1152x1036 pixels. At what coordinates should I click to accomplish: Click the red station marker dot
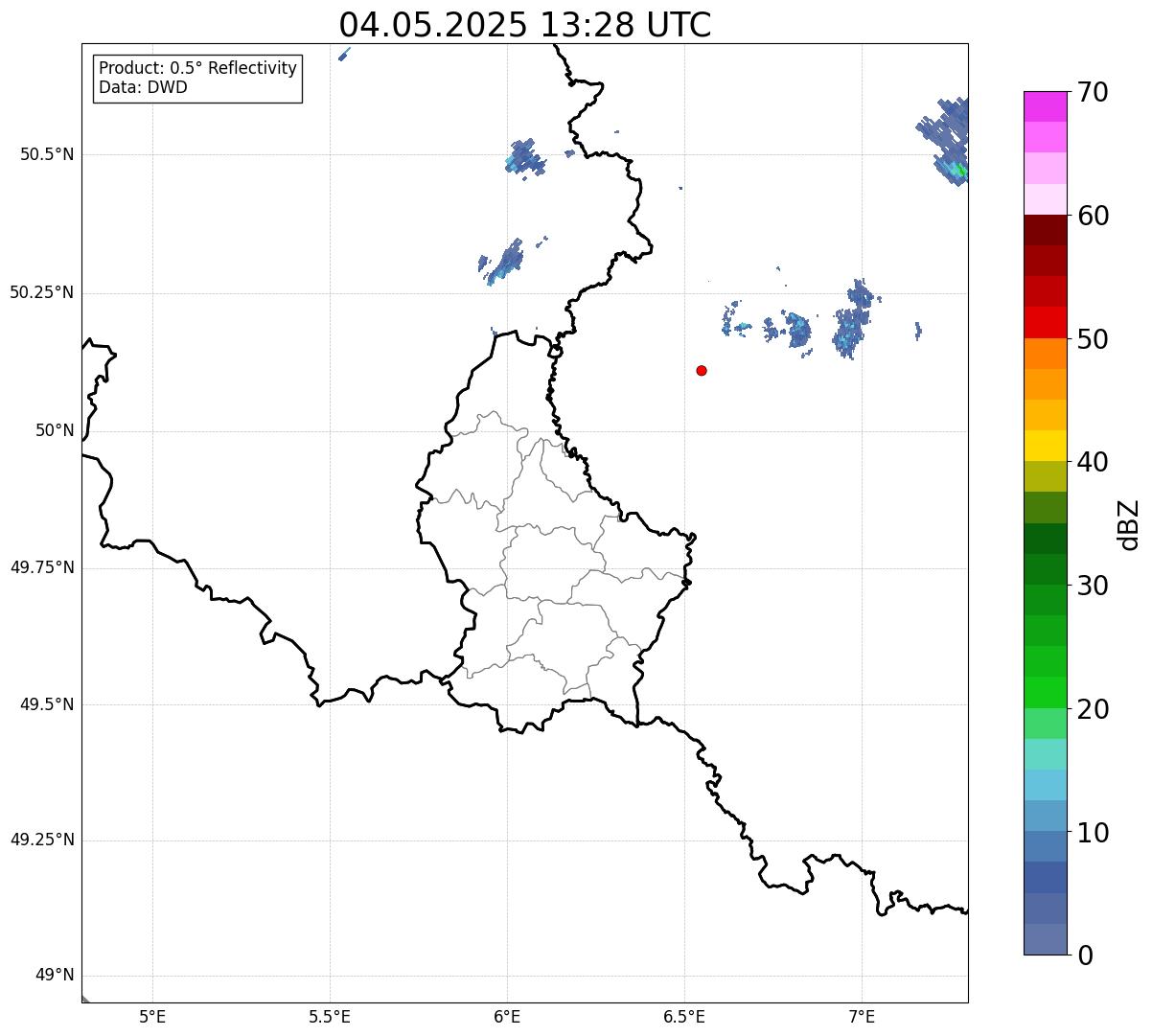click(x=702, y=370)
